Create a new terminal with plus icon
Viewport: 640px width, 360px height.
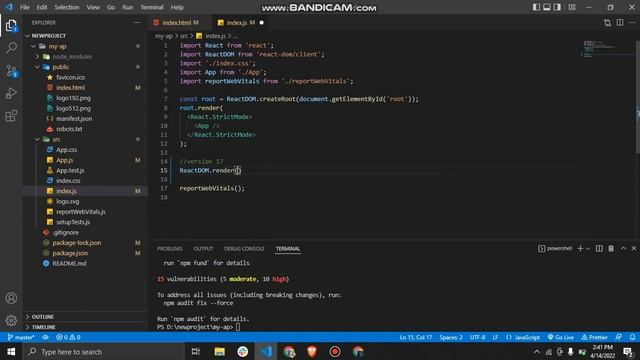(580, 249)
